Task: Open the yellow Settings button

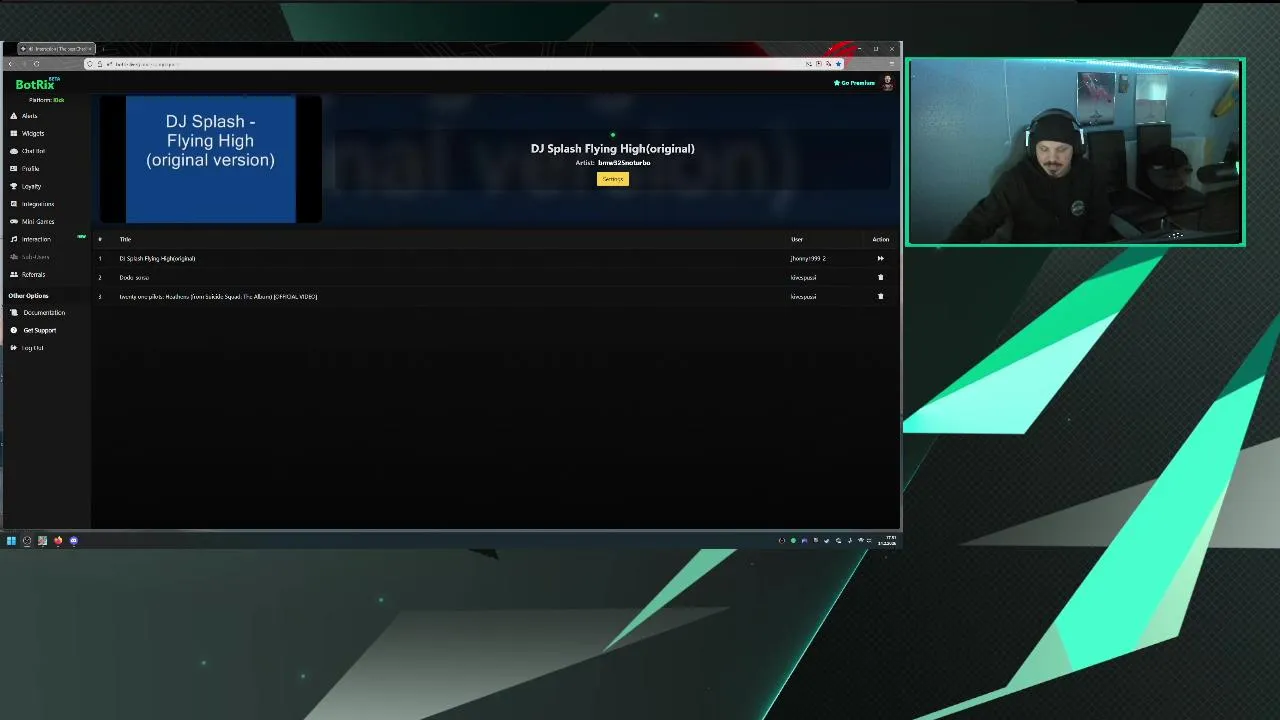Action: tap(613, 179)
